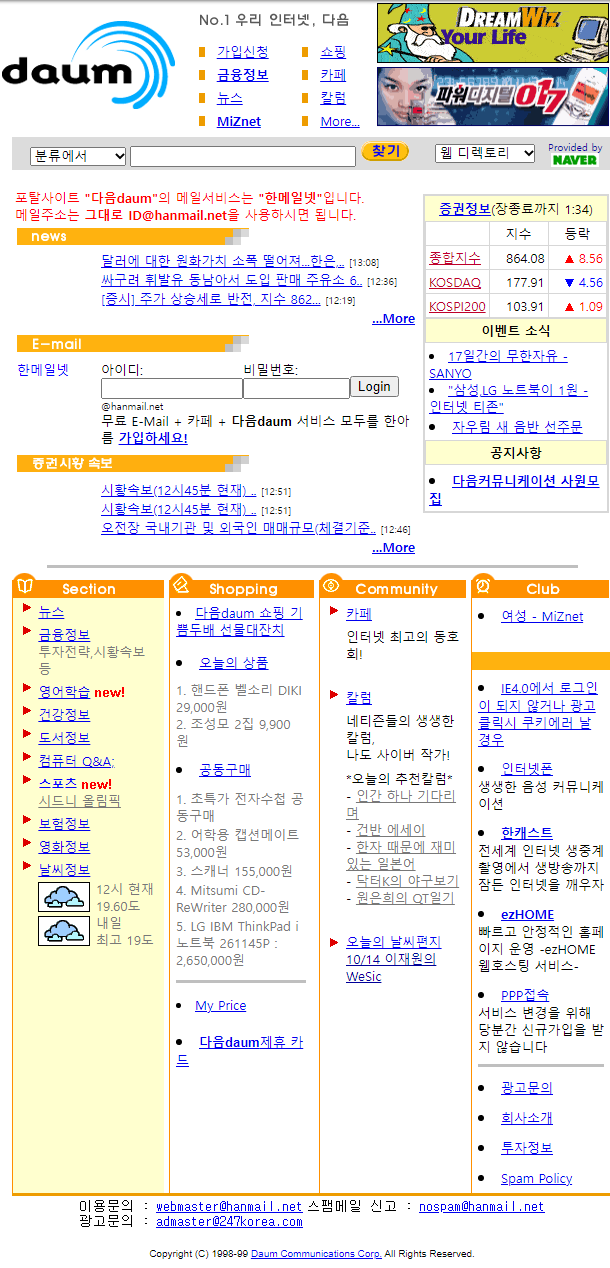This screenshot has width=610, height=1268.
Task: Open 건강정보 in the Section list
Action: tap(64, 715)
